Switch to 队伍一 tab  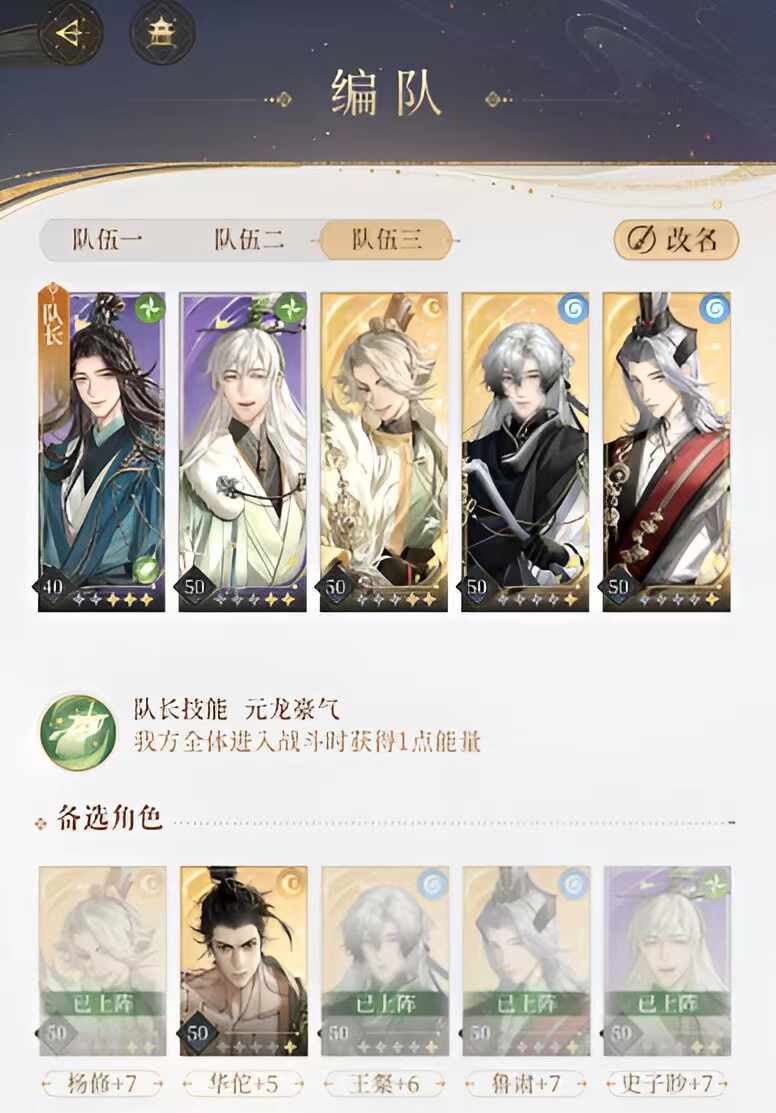point(106,240)
